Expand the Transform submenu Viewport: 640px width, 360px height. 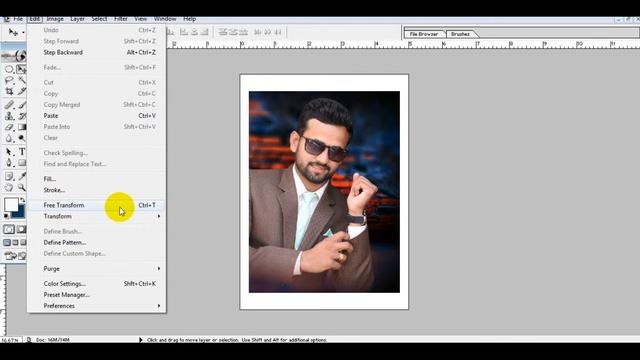coord(97,216)
